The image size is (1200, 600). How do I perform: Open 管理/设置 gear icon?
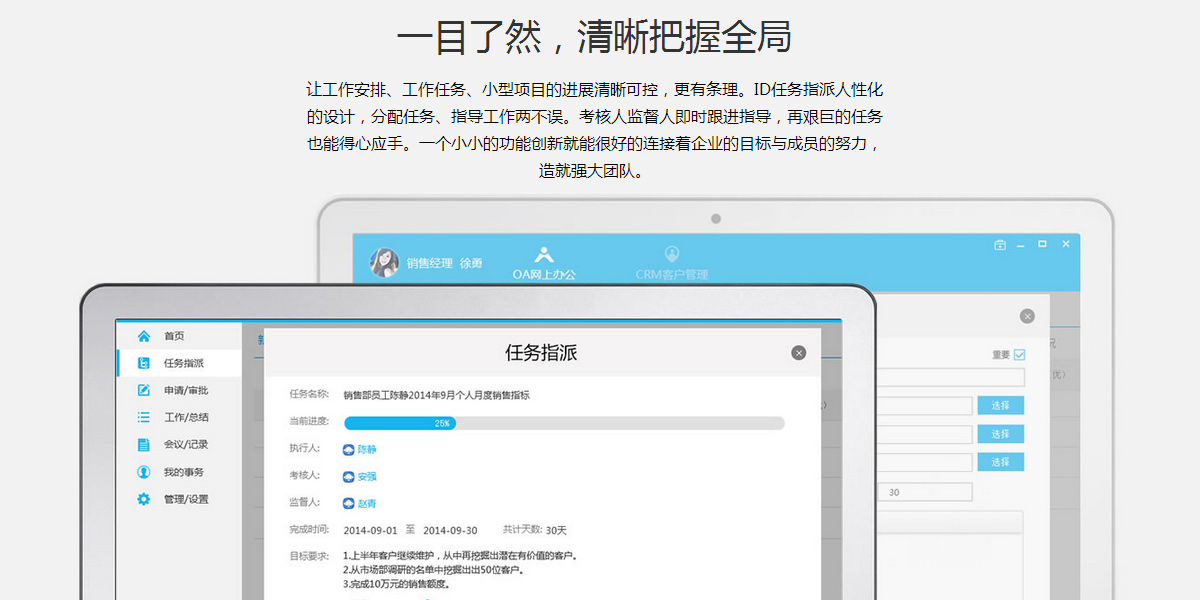tap(144, 499)
